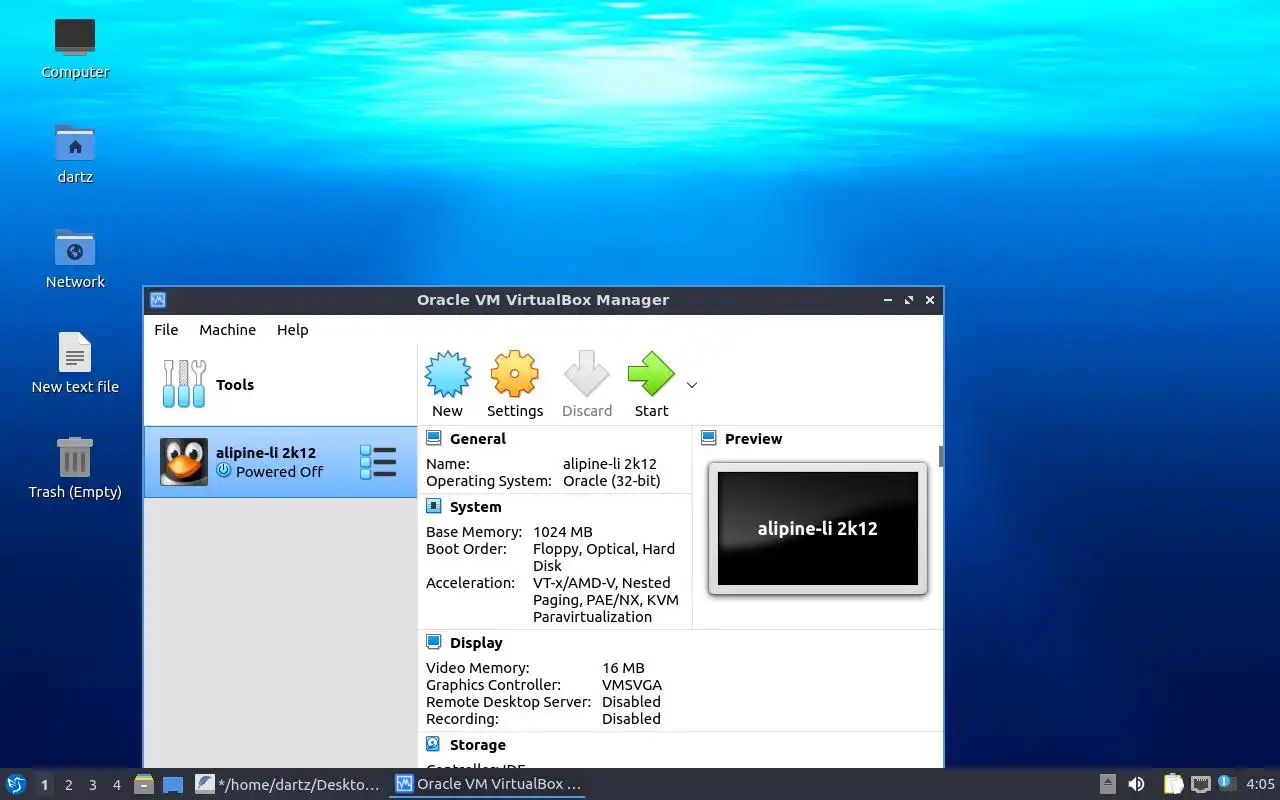Switch to workspace 4

click(116, 785)
